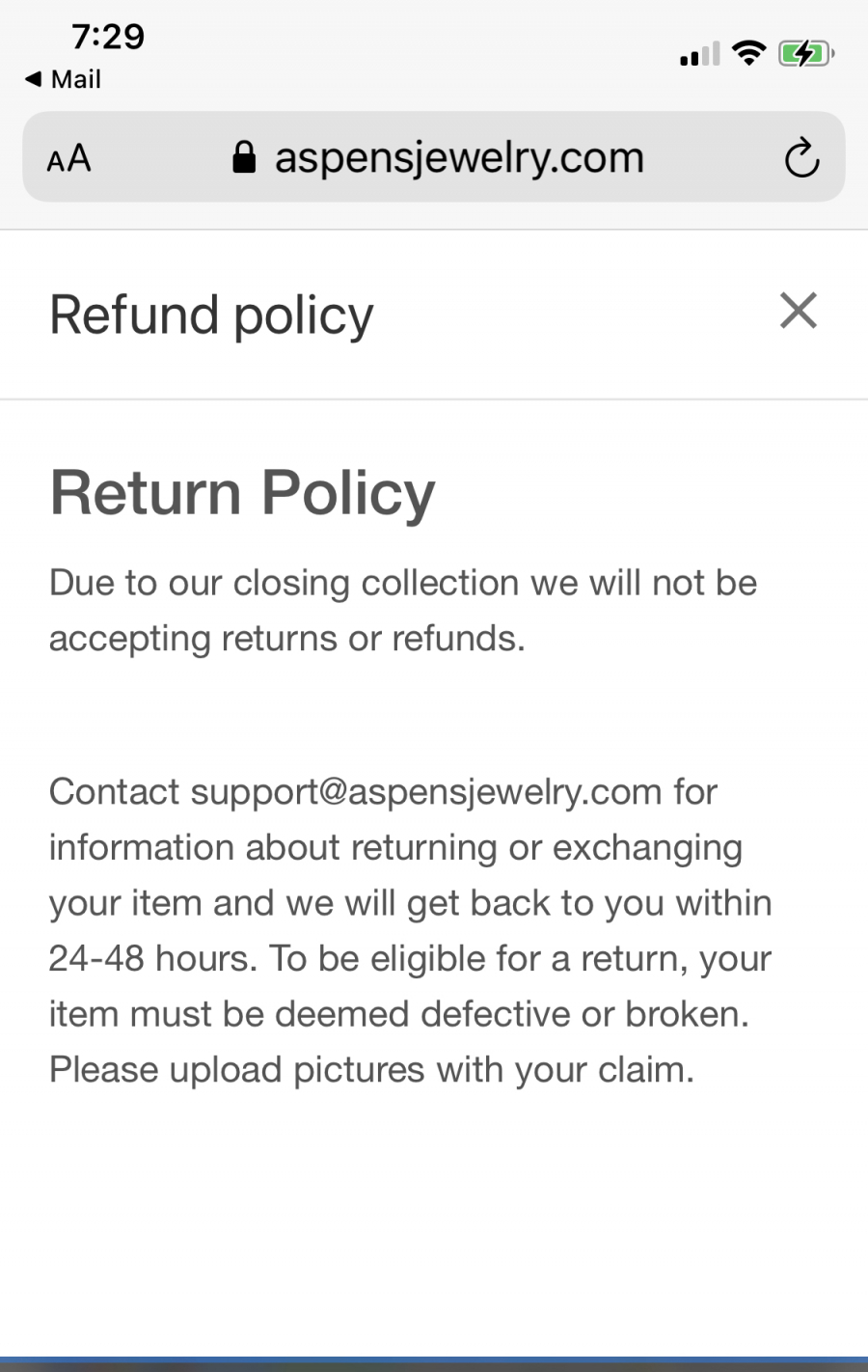This screenshot has height=1372, width=868.
Task: Tap the padlock security icon
Action: click(x=244, y=157)
